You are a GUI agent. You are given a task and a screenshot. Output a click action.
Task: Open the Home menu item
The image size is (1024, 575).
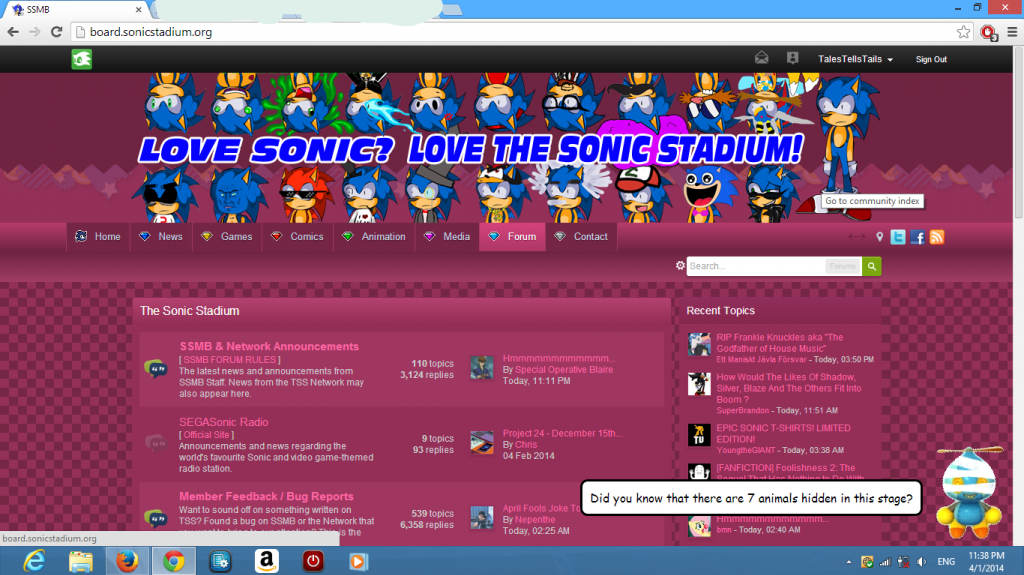(98, 237)
